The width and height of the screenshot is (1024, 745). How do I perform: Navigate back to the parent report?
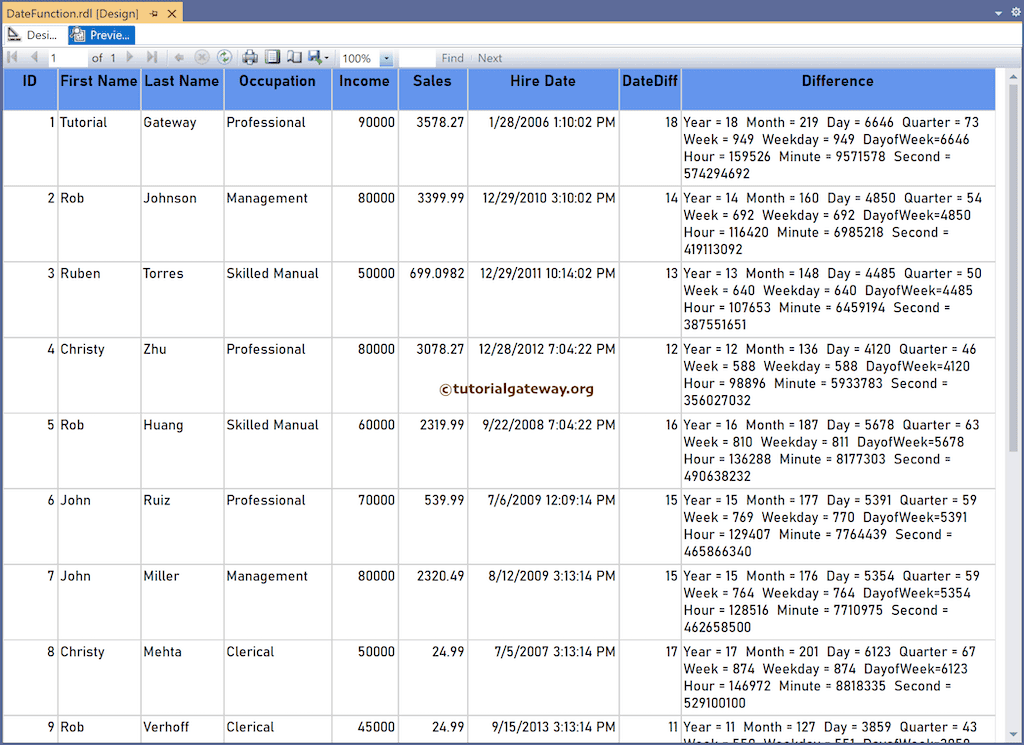178,58
